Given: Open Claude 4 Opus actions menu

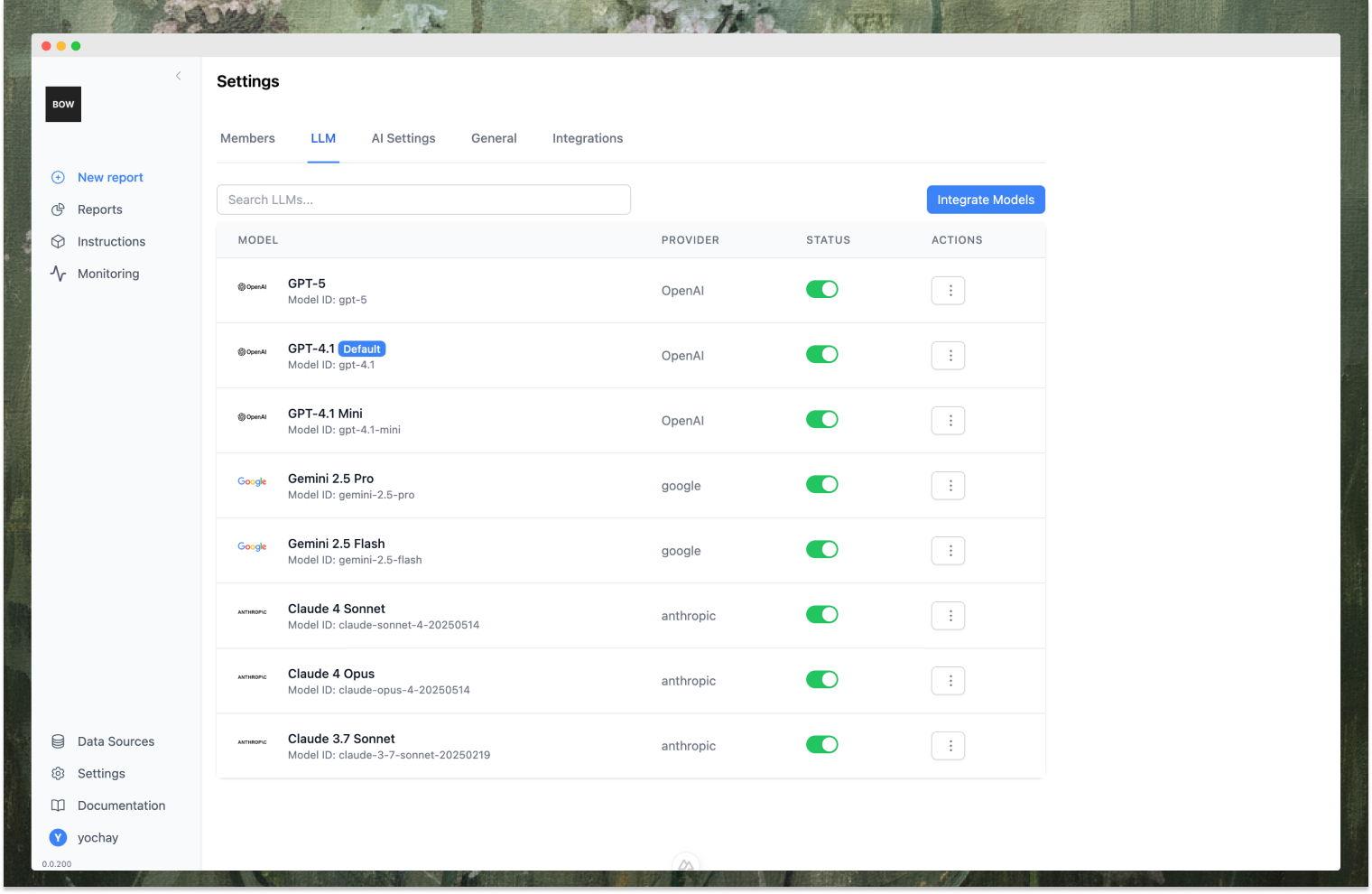Looking at the screenshot, I should click(x=949, y=681).
